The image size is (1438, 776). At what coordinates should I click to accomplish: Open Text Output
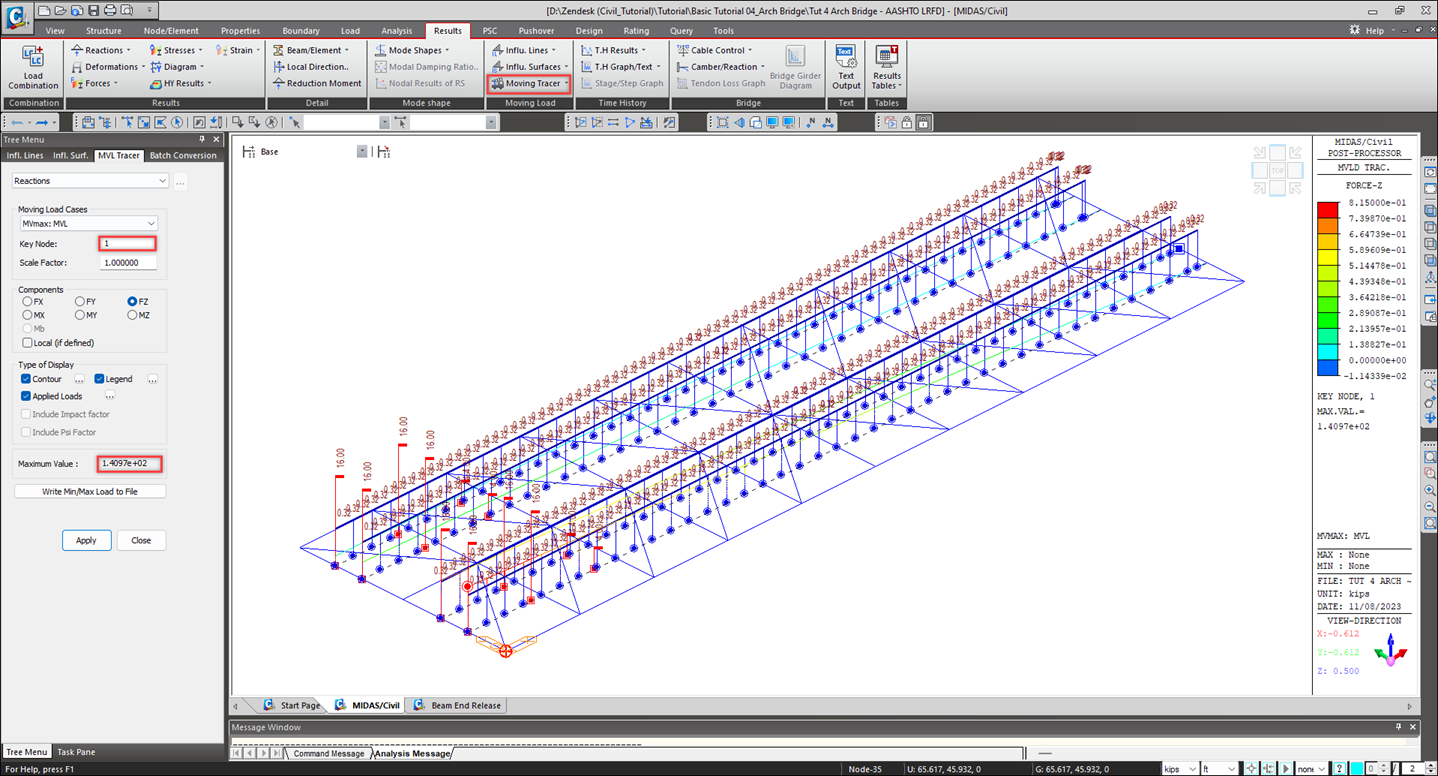click(846, 68)
